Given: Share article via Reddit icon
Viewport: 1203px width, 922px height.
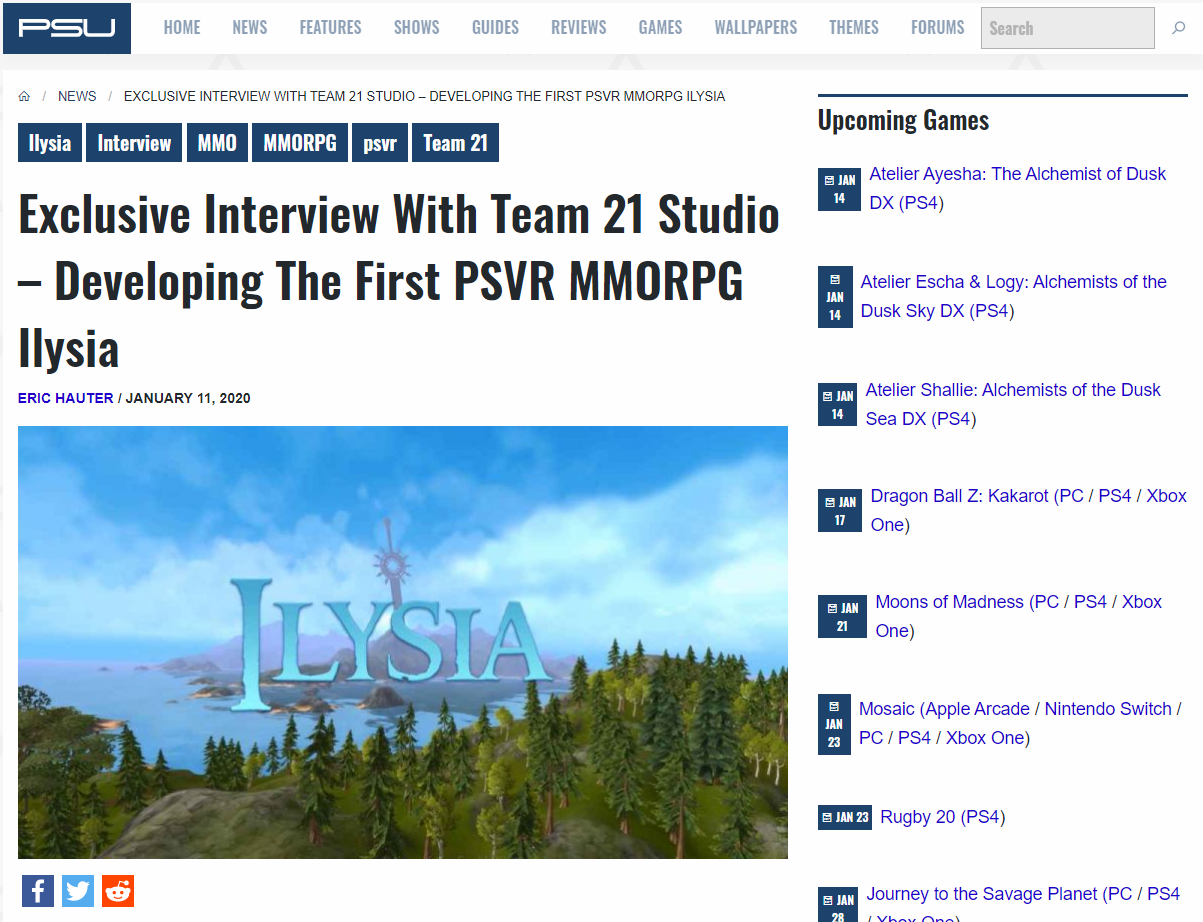Looking at the screenshot, I should [118, 890].
